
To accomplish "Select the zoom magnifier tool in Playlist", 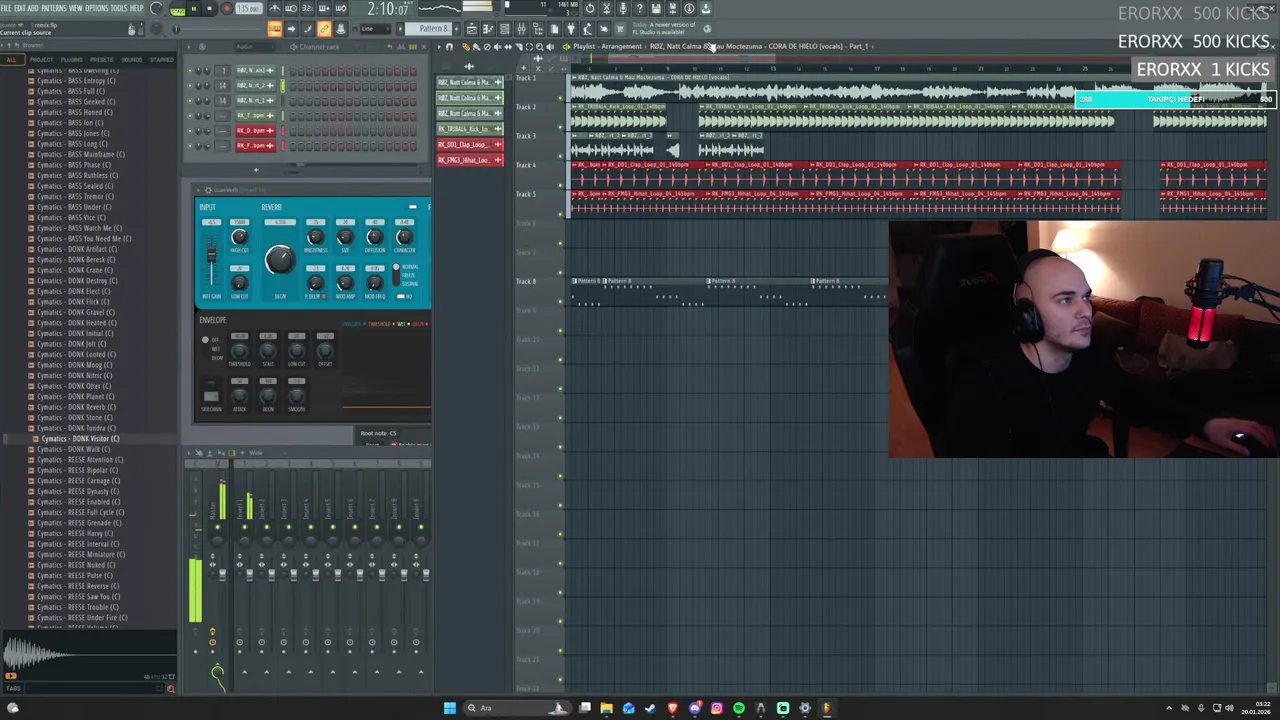I will tap(539, 46).
